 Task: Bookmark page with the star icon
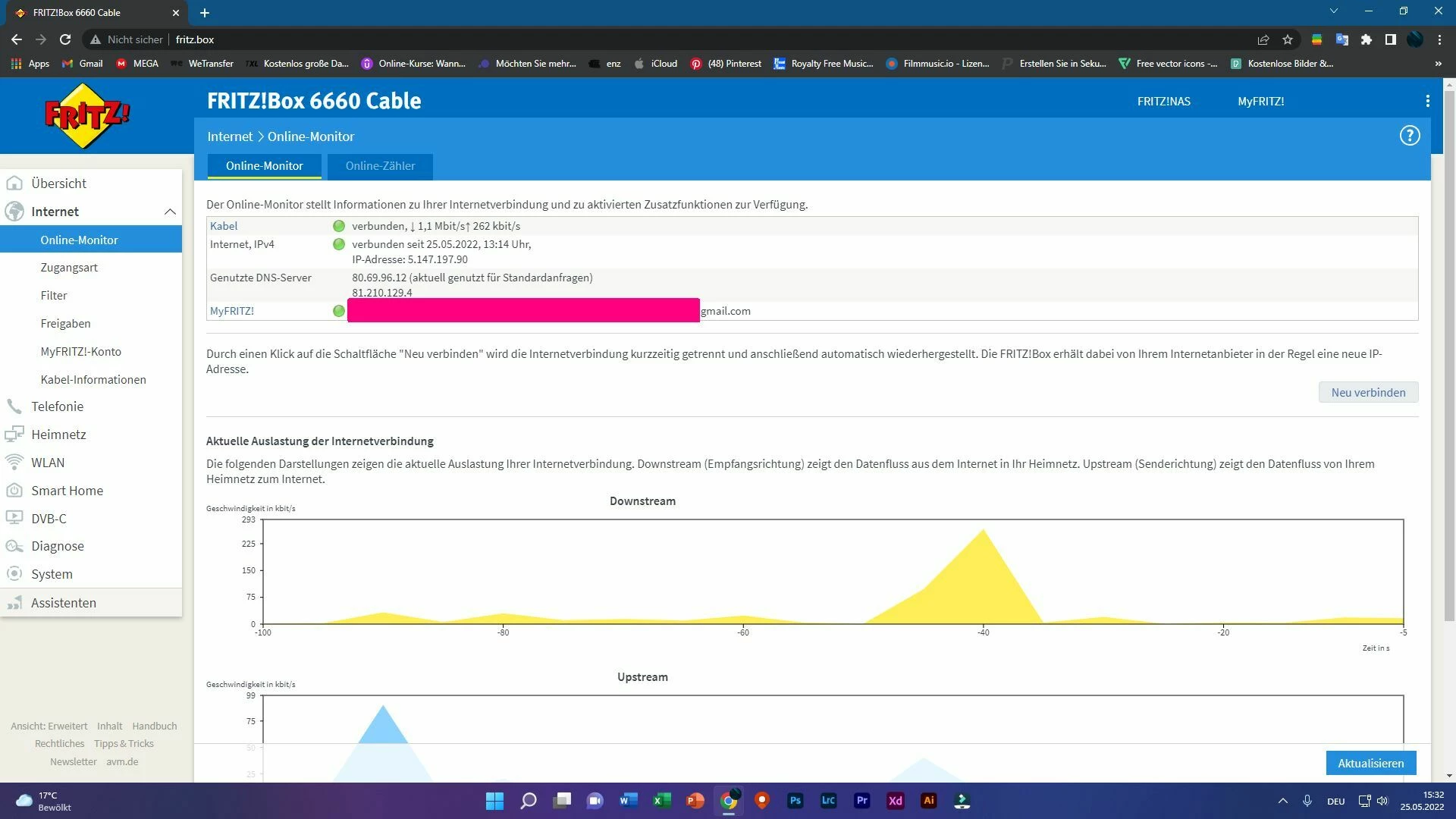(1288, 39)
